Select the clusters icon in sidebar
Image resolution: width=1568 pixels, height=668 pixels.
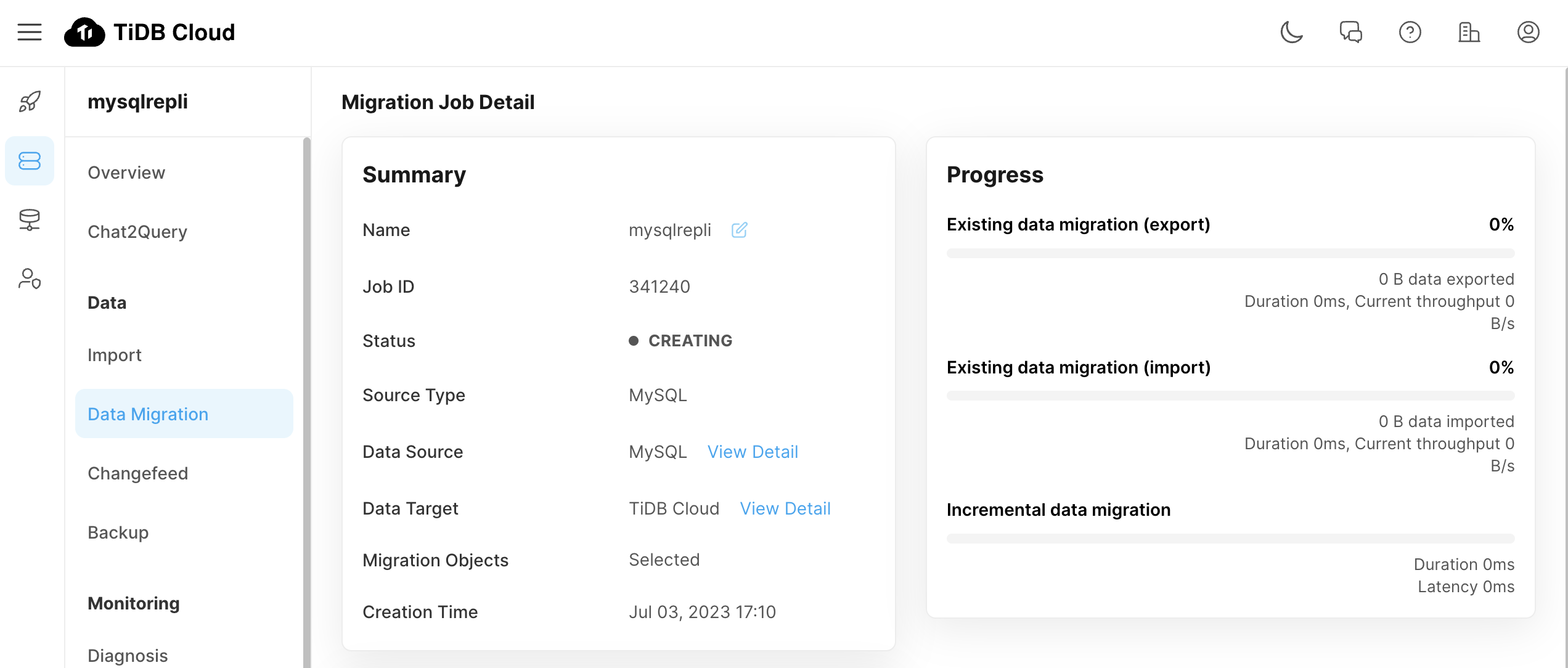pos(30,161)
